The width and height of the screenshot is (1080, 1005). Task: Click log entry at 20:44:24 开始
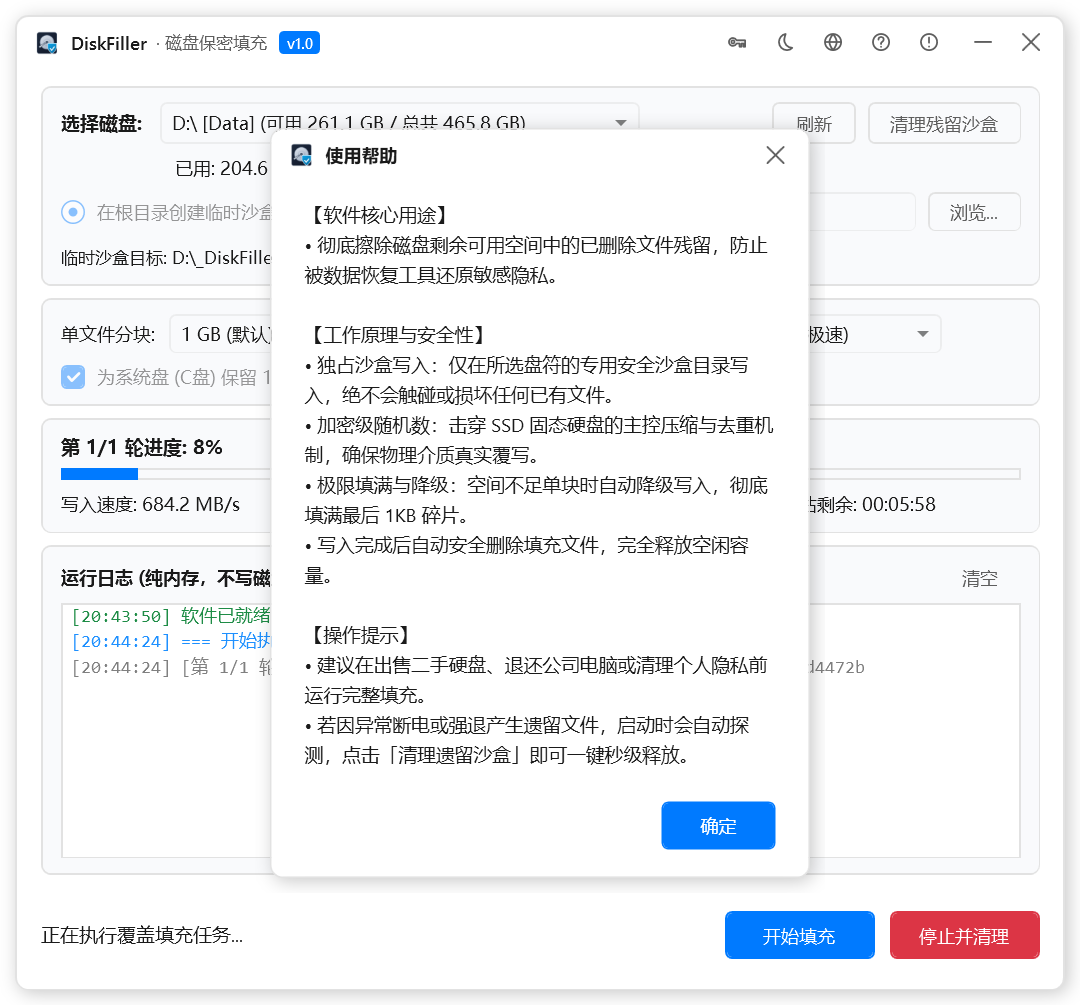[x=171, y=641]
